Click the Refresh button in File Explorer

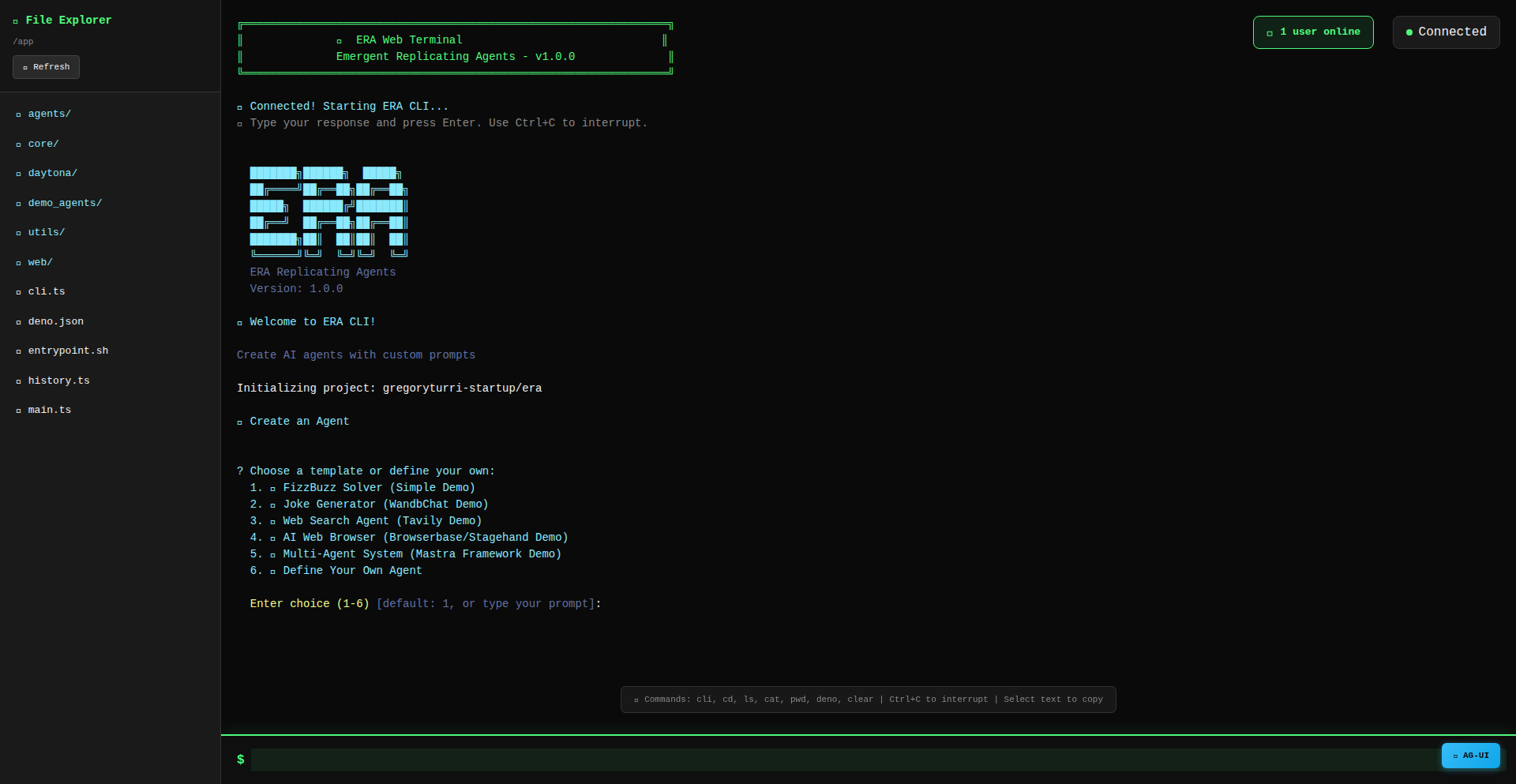(46, 67)
